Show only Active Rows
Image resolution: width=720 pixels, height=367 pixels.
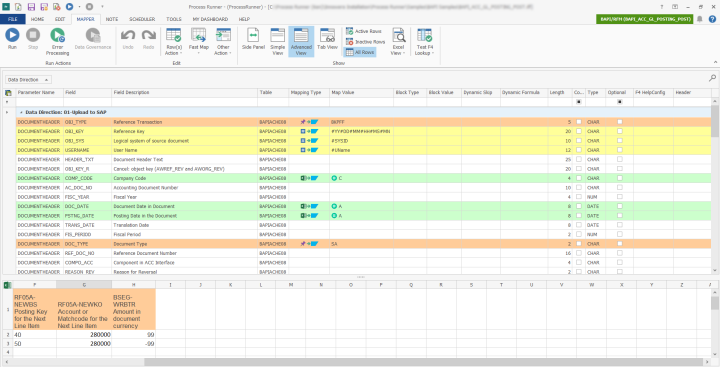[364, 31]
